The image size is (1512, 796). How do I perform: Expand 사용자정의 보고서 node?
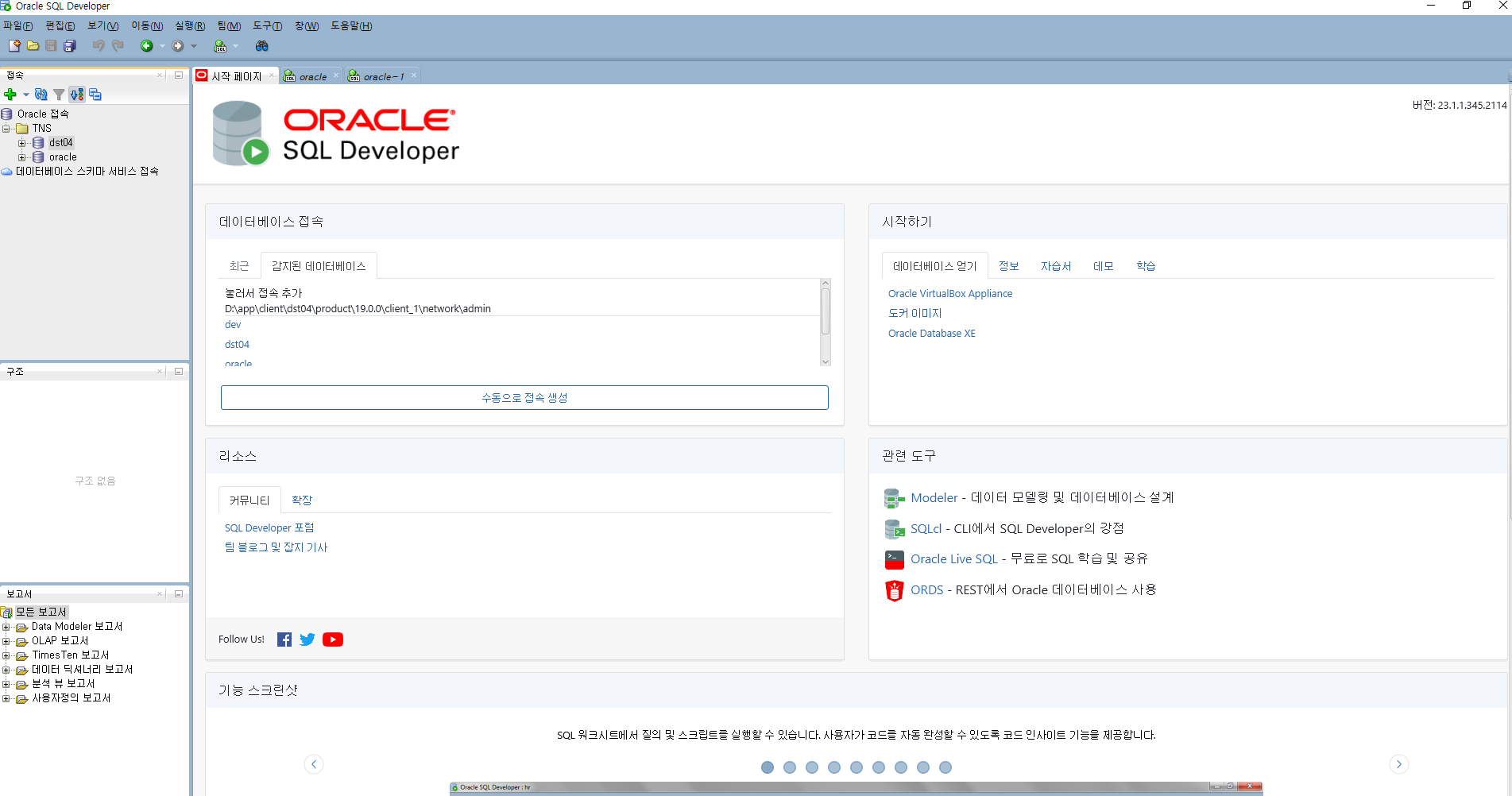(x=6, y=698)
